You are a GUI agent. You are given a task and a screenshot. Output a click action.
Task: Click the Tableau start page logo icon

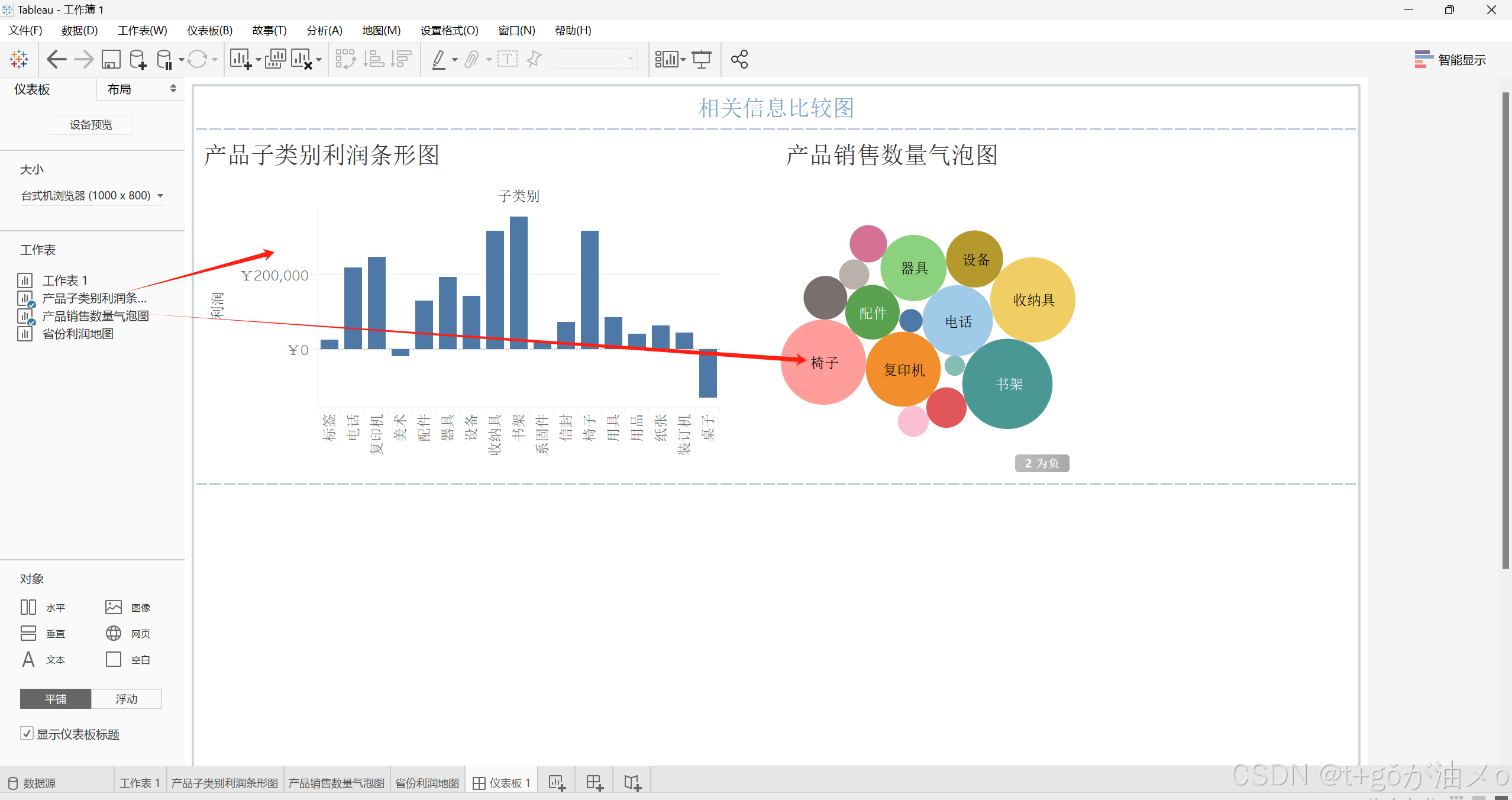click(19, 59)
